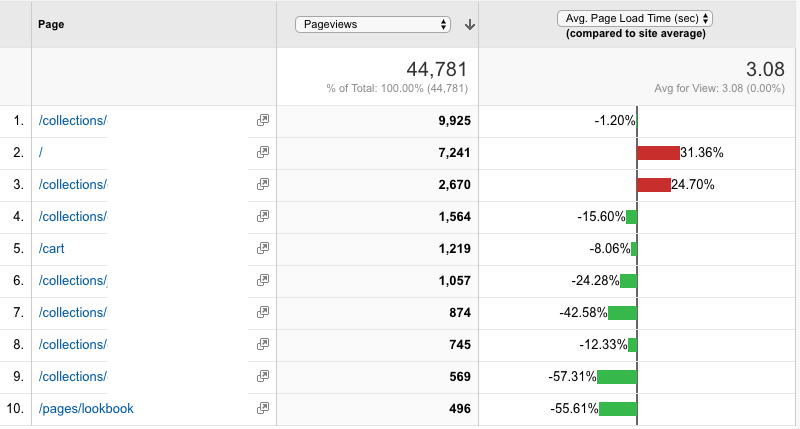The width and height of the screenshot is (800, 429).
Task: Click the sort descending arrow next to Pageviews
Action: 470,24
